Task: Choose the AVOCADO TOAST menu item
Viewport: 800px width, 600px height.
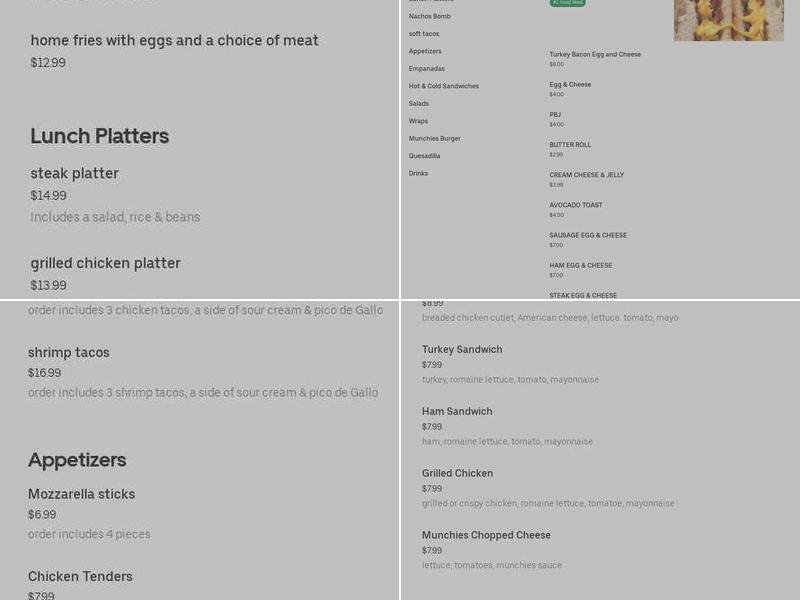Action: (x=576, y=205)
